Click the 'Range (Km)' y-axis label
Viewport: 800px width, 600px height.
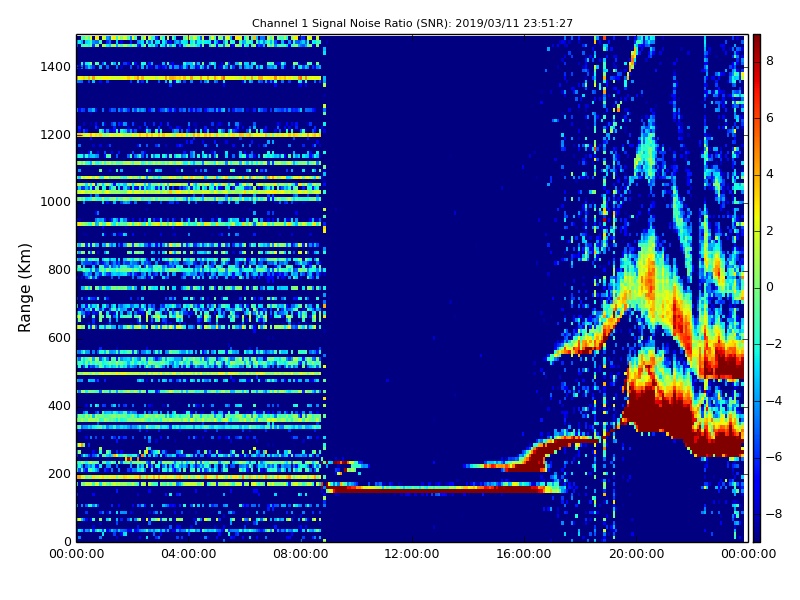pyautogui.click(x=24, y=288)
